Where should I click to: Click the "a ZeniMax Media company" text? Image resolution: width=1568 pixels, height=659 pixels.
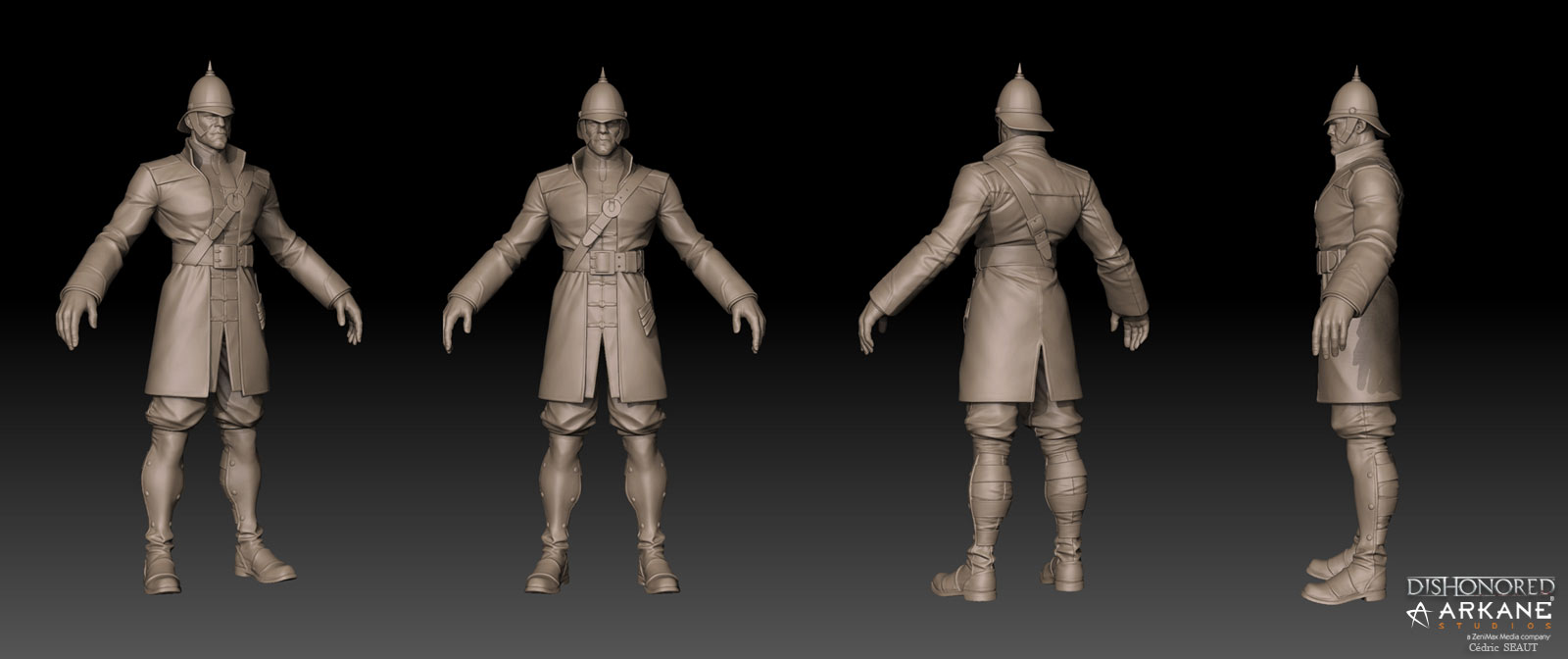pyautogui.click(x=1511, y=636)
